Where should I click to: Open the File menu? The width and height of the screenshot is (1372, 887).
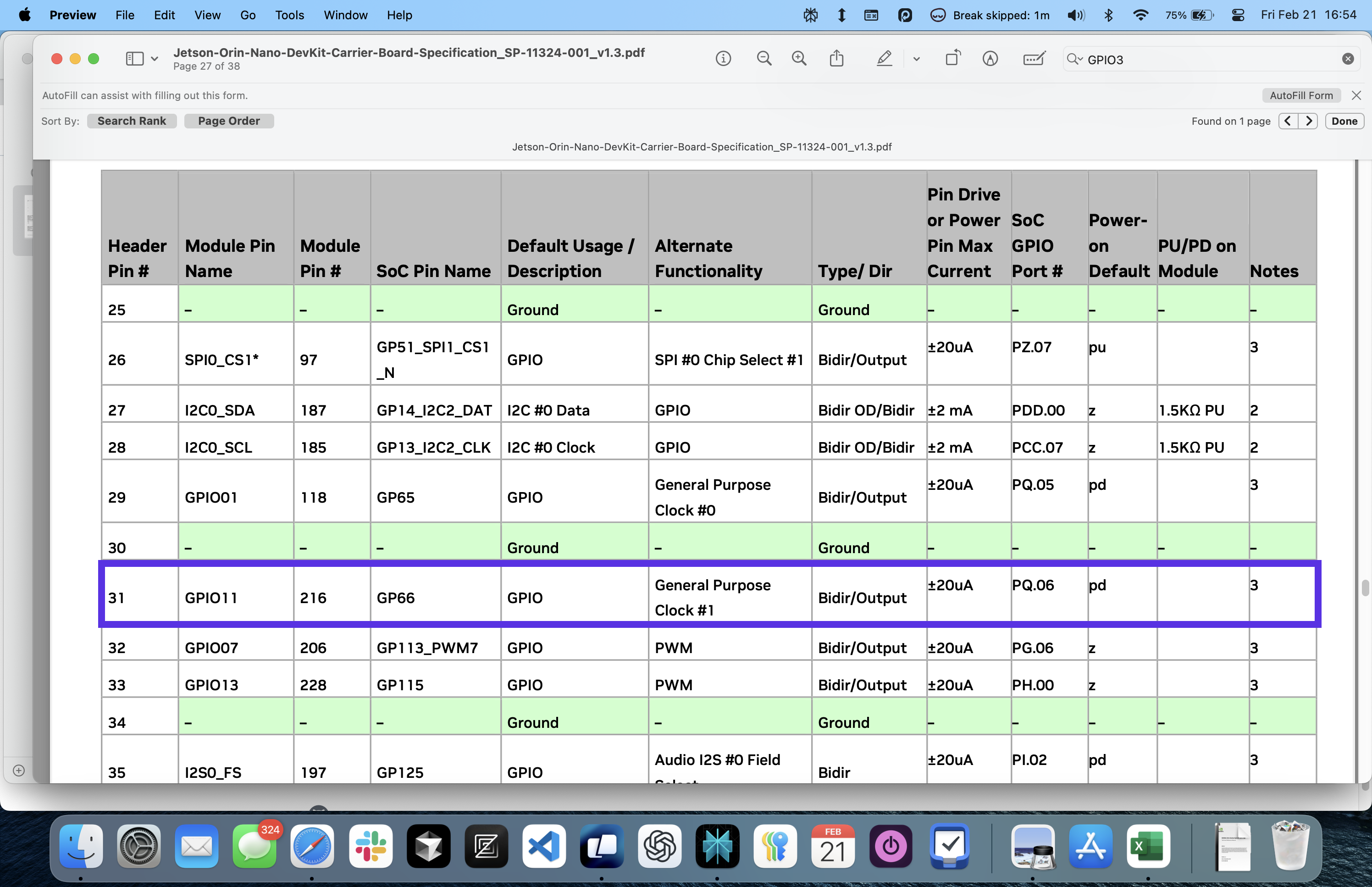click(125, 15)
